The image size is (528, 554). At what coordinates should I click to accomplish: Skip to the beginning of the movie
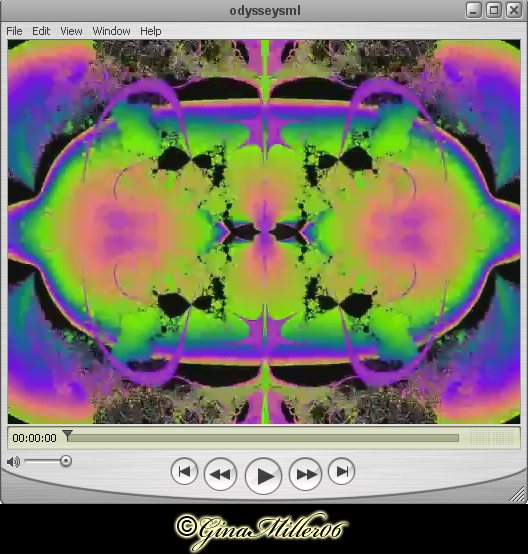184,471
